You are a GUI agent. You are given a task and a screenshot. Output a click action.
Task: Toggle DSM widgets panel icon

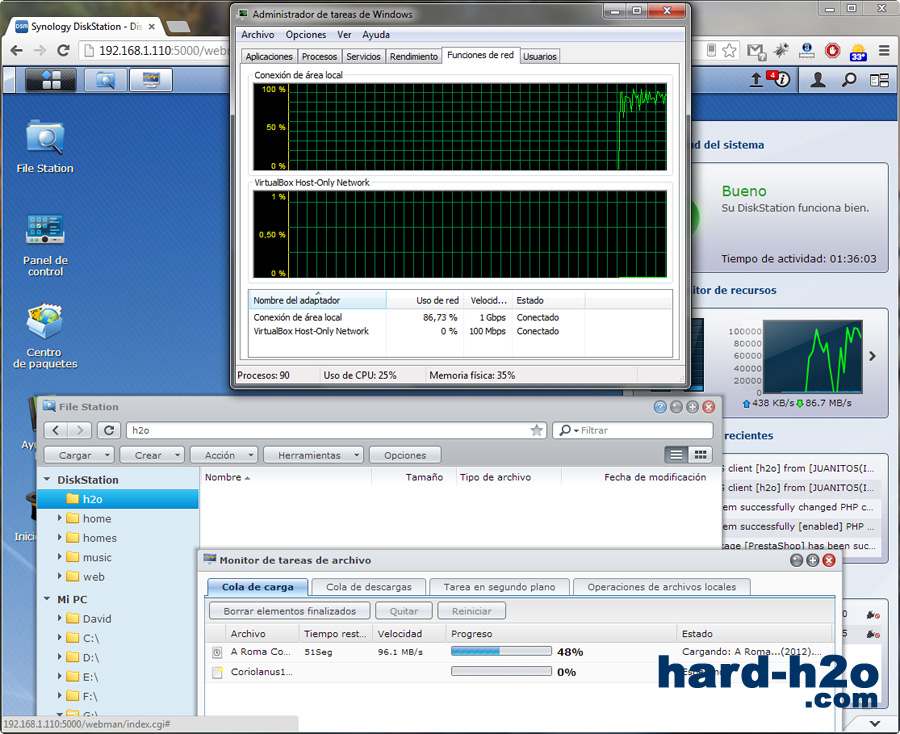click(x=879, y=80)
